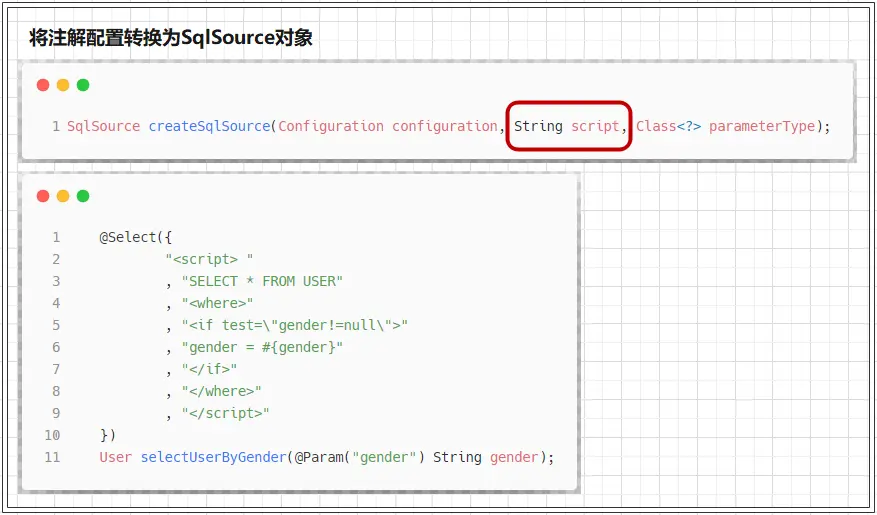Screen dimensions: 877x515
Task: Click the yellow dot in the createSqlSource code block
Action: (x=63, y=85)
